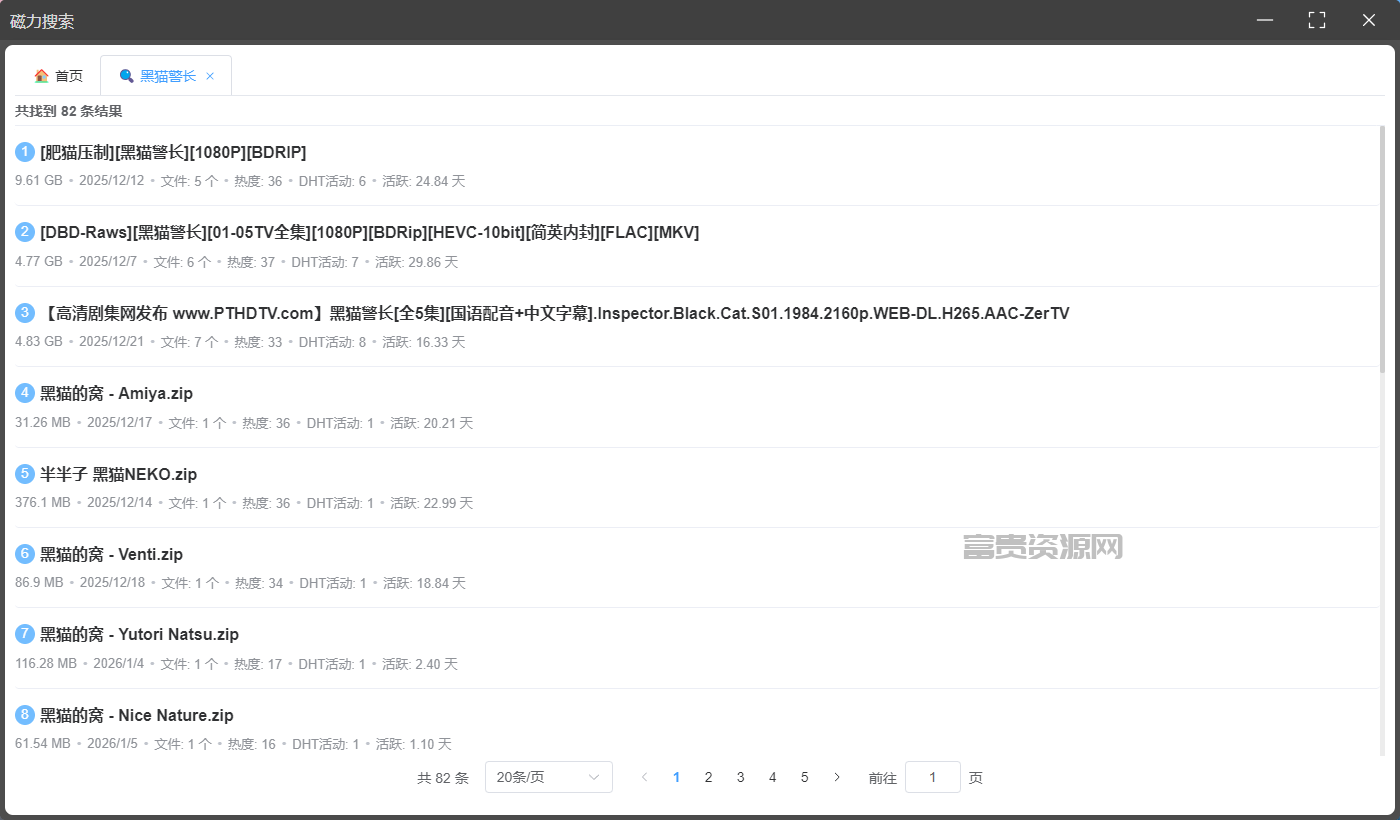Viewport: 1400px width, 820px height.
Task: Go to page 2 of results
Action: point(708,777)
